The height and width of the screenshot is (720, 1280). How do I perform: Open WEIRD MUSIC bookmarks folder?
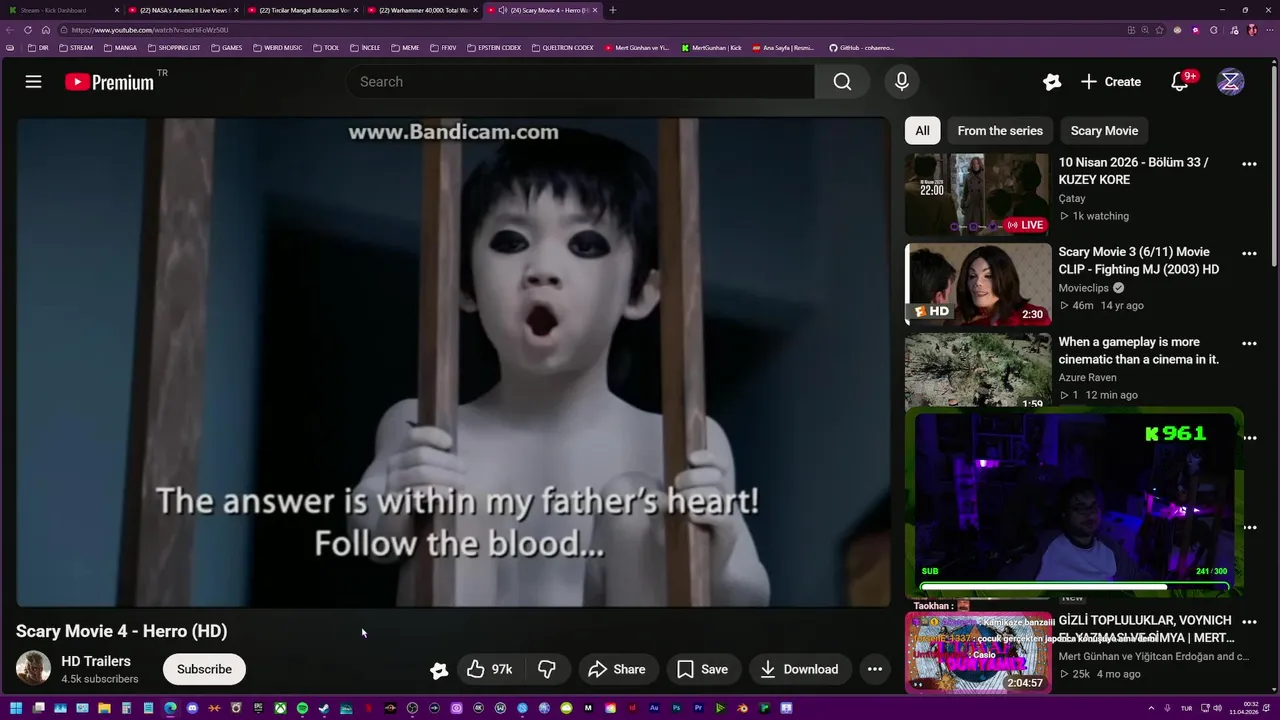(x=277, y=47)
